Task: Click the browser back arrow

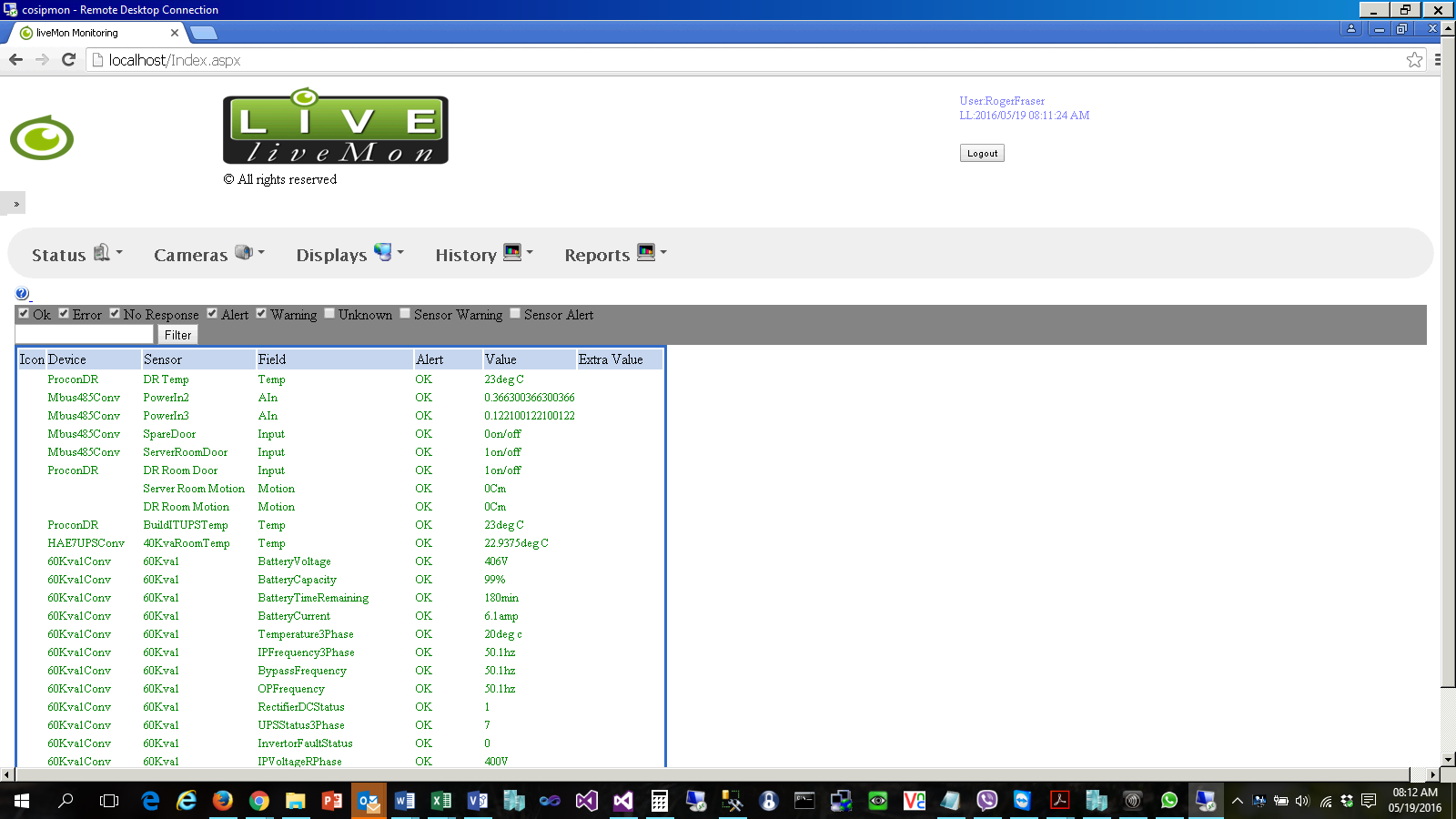Action: (16, 60)
